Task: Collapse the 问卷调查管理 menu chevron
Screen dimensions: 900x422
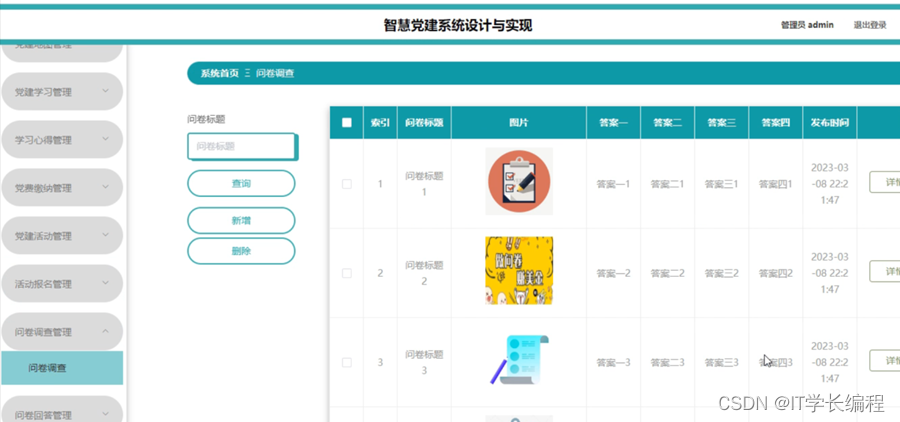Action: point(105,331)
